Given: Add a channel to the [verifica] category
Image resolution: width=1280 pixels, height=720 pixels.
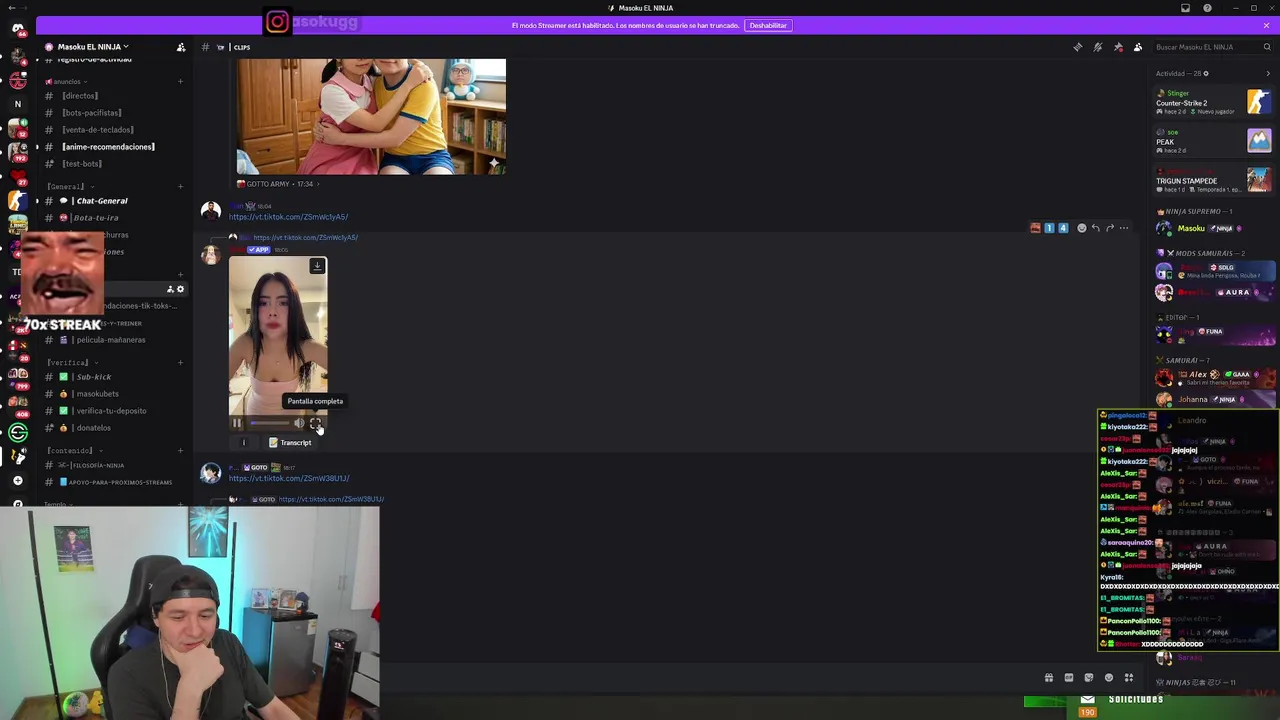Looking at the screenshot, I should coord(181,362).
